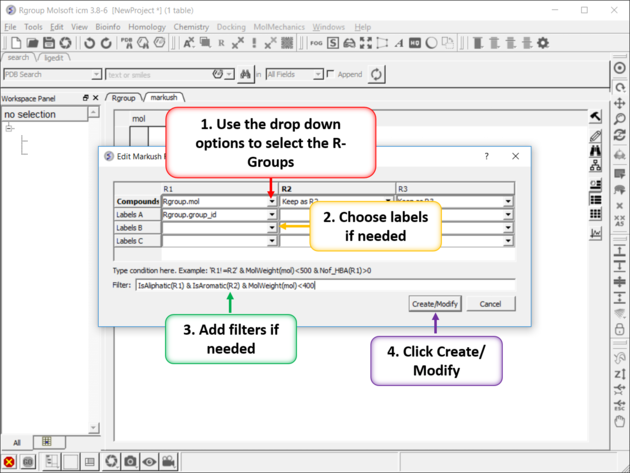
Task: Click the refresh icon beside Append
Action: [x=376, y=74]
